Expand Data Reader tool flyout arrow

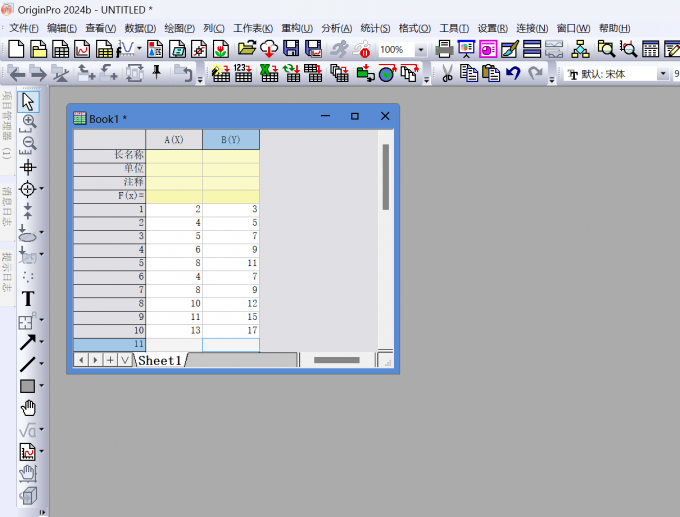42,189
